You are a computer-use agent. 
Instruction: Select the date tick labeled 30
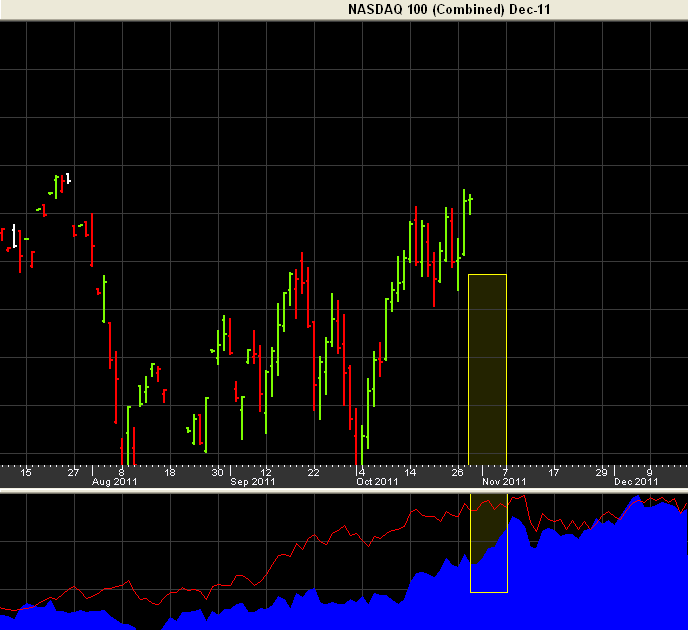click(x=217, y=472)
